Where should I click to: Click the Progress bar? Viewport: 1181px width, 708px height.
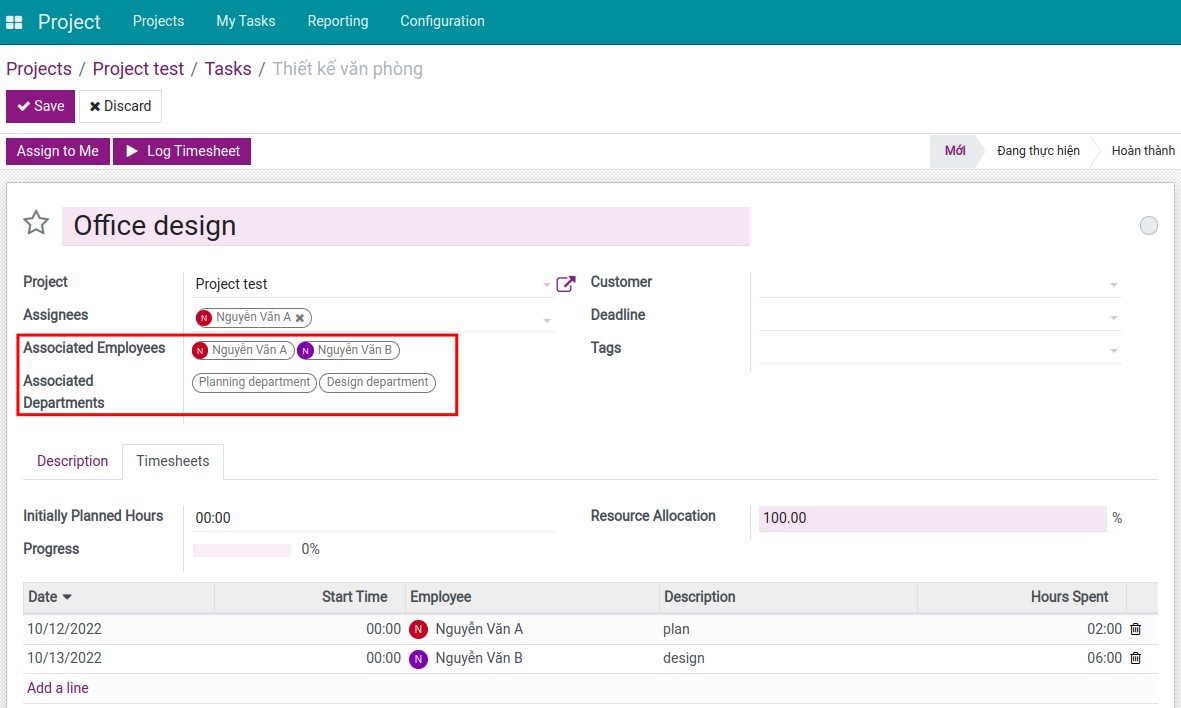242,550
